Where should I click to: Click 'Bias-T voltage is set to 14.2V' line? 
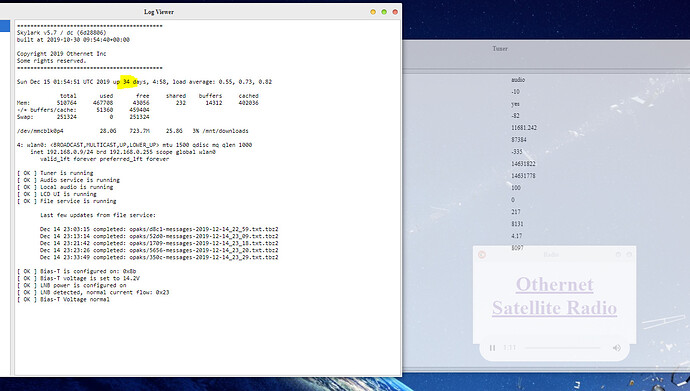pyautogui.click(x=78, y=278)
